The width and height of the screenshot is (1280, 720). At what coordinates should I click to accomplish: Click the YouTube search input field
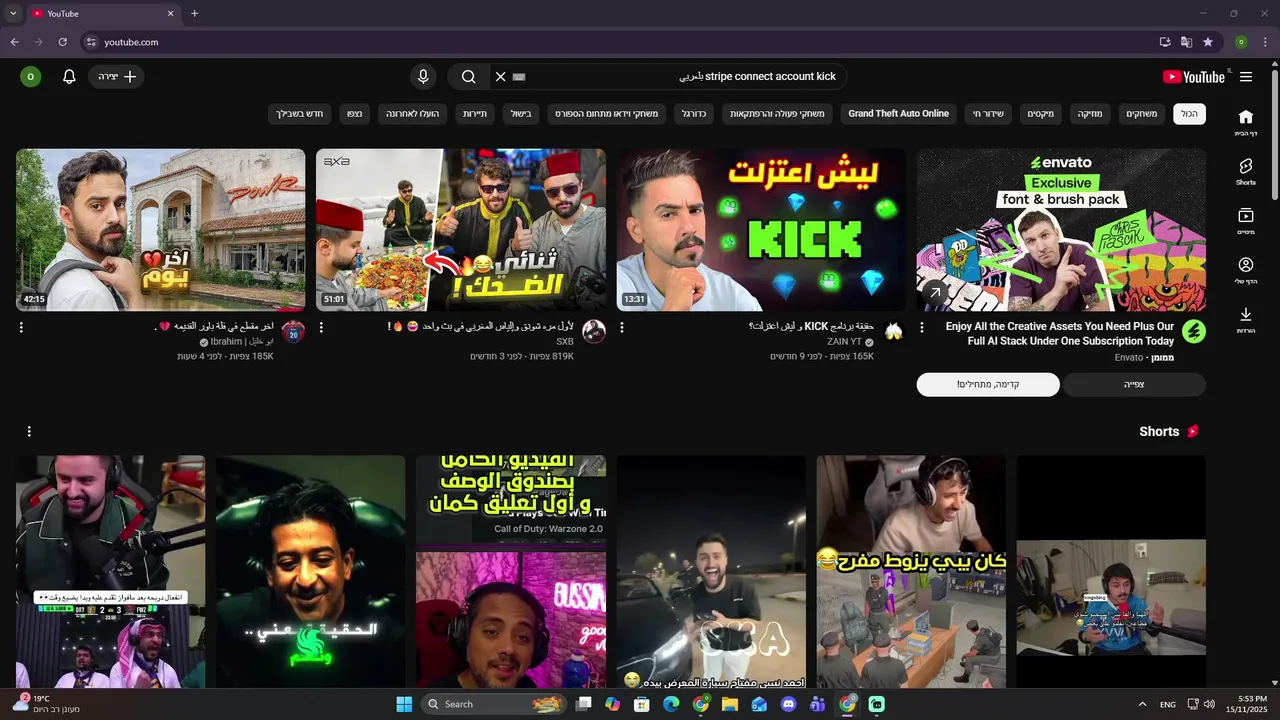point(683,77)
